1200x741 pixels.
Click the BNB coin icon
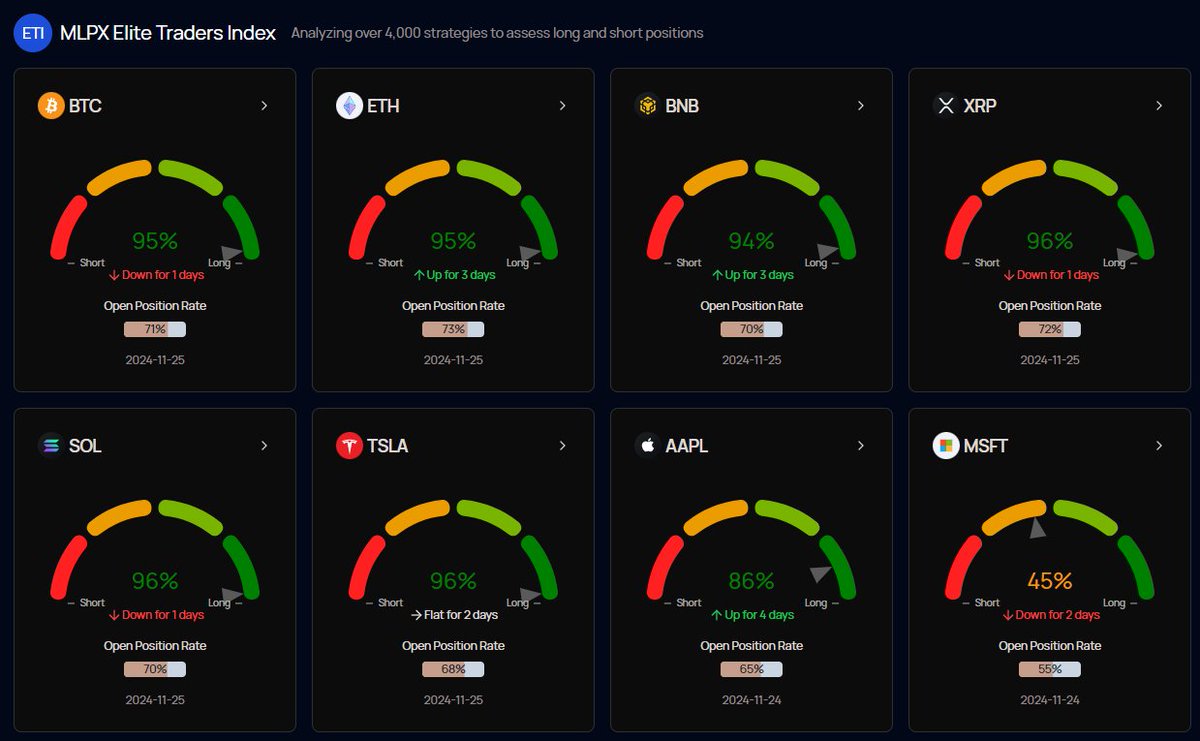click(647, 105)
